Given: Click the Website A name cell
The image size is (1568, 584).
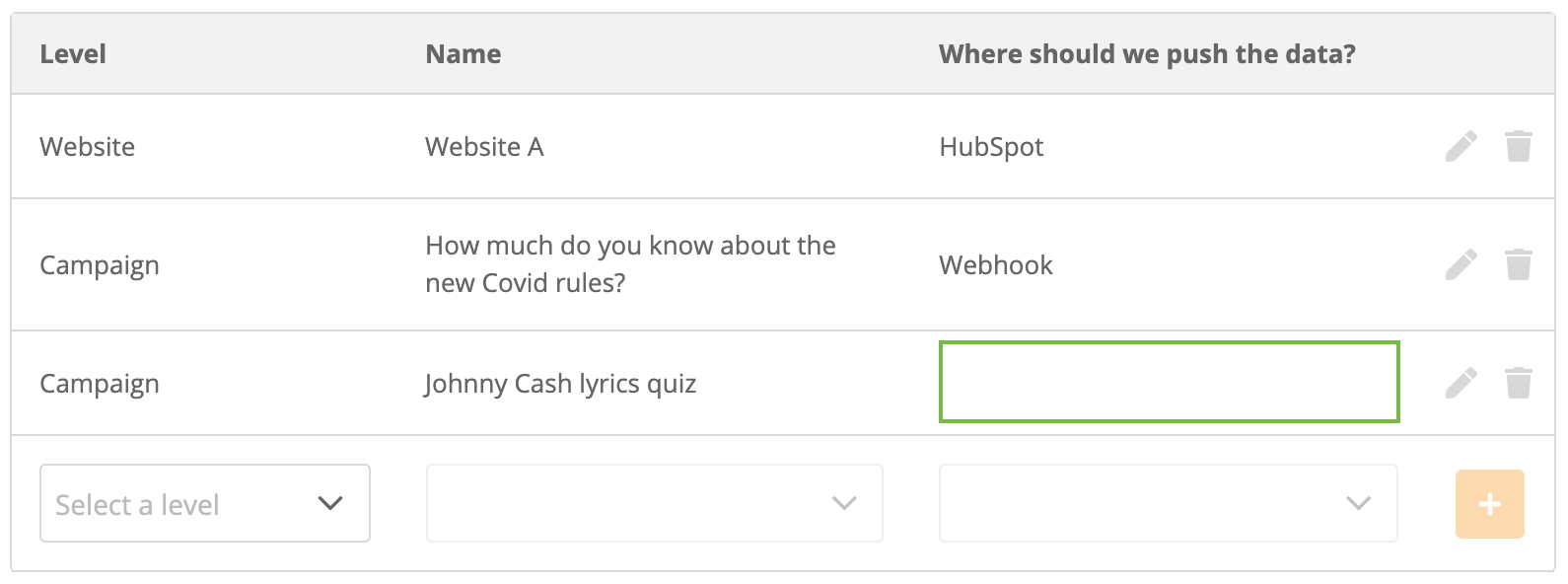Looking at the screenshot, I should (x=484, y=147).
